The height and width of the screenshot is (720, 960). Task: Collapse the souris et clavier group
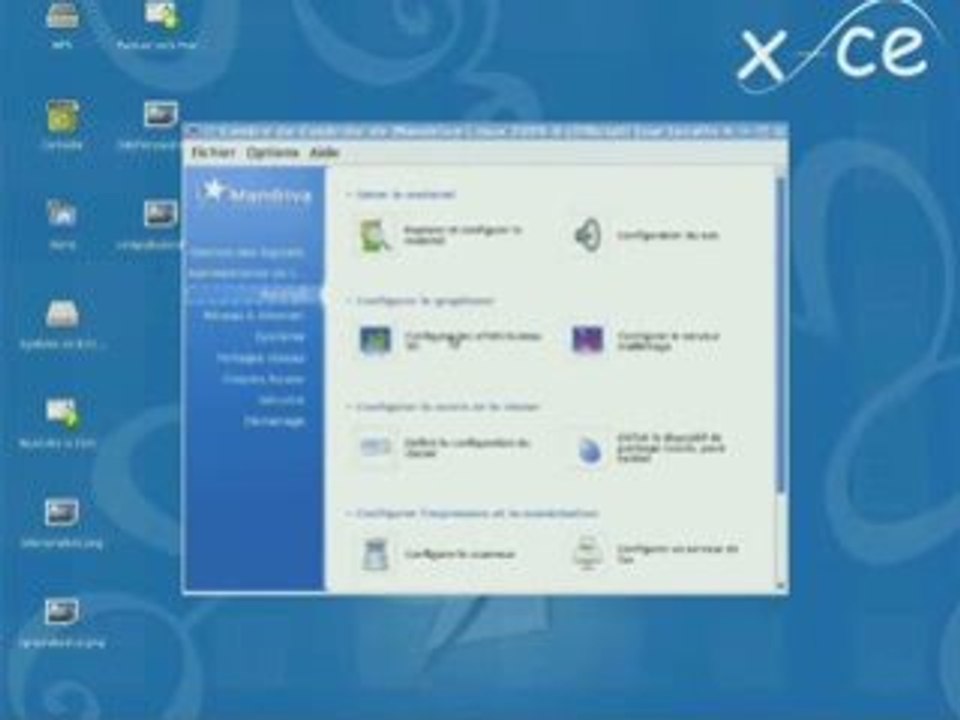coord(349,407)
